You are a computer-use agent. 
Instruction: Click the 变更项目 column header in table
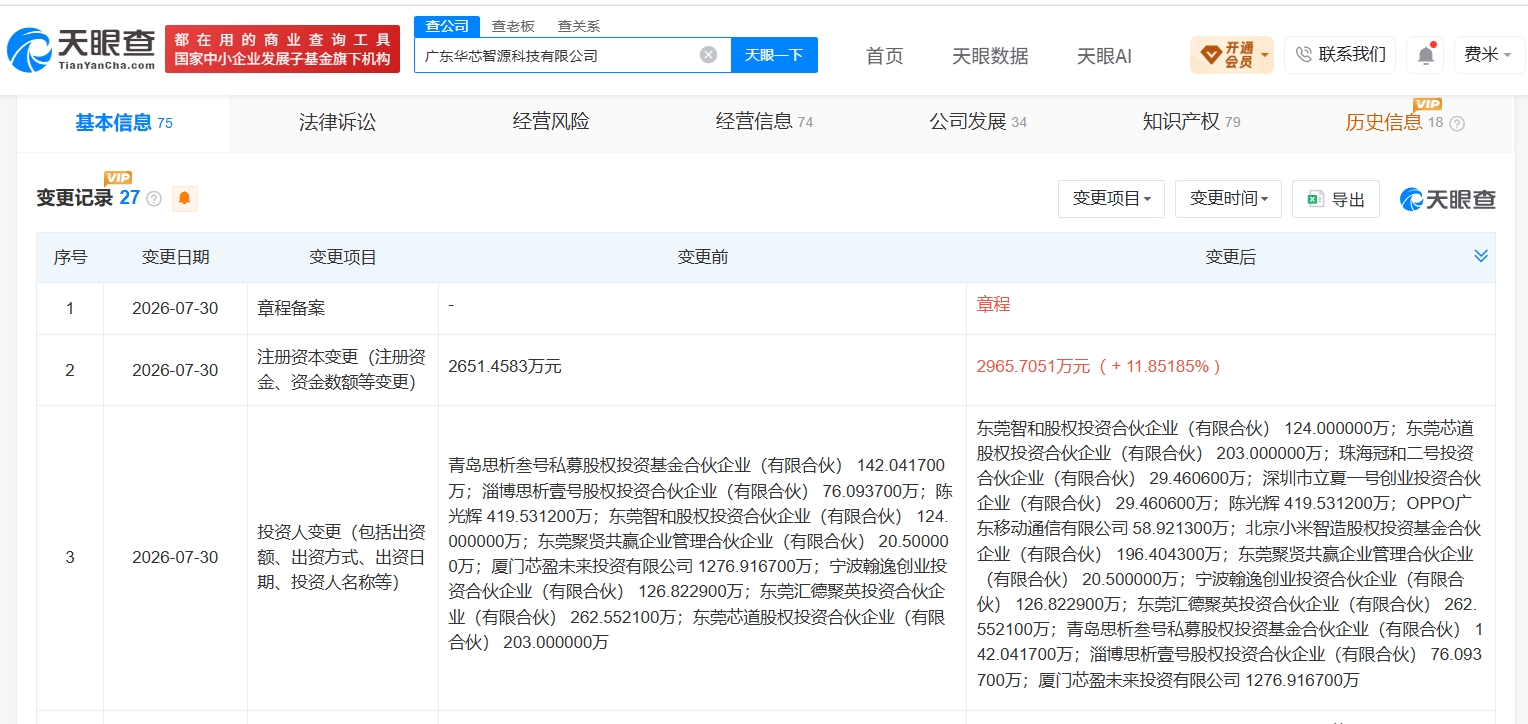click(343, 258)
